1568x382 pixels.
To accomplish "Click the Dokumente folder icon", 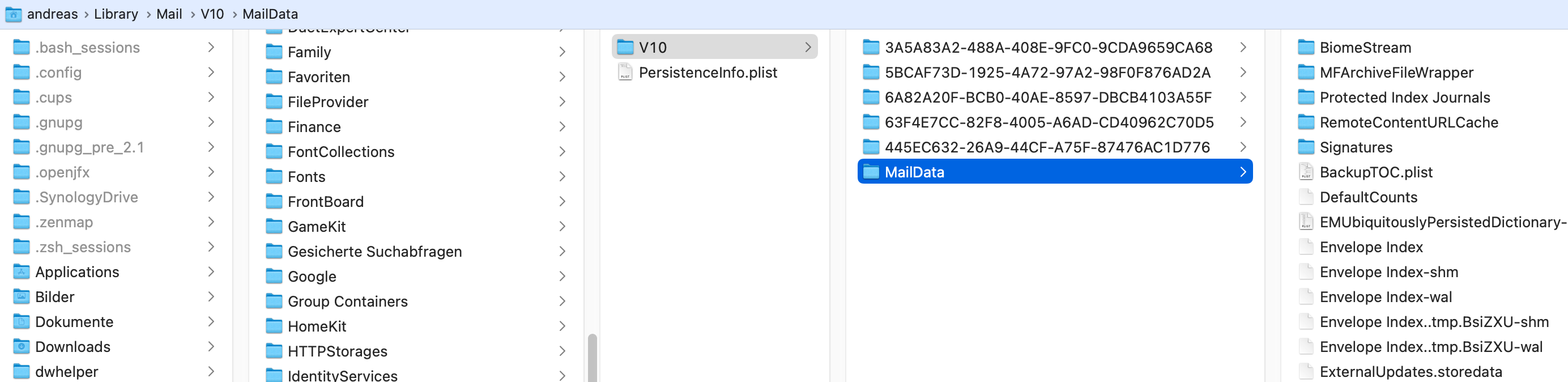I will click(22, 322).
